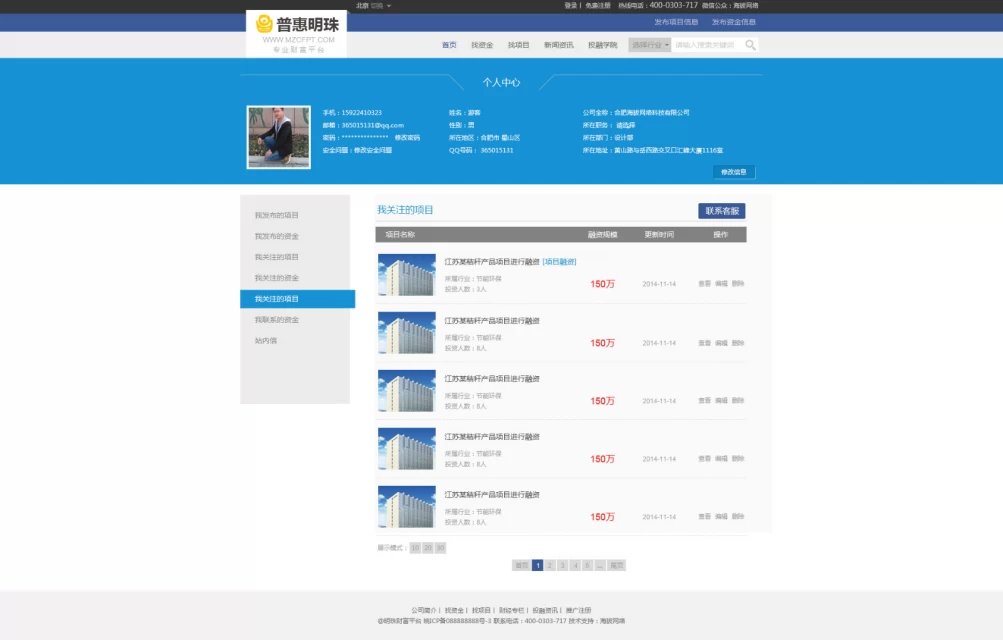Screen dimensions: 1003x640
Task: Click the 发布项目信息 link in header
Action: click(676, 21)
